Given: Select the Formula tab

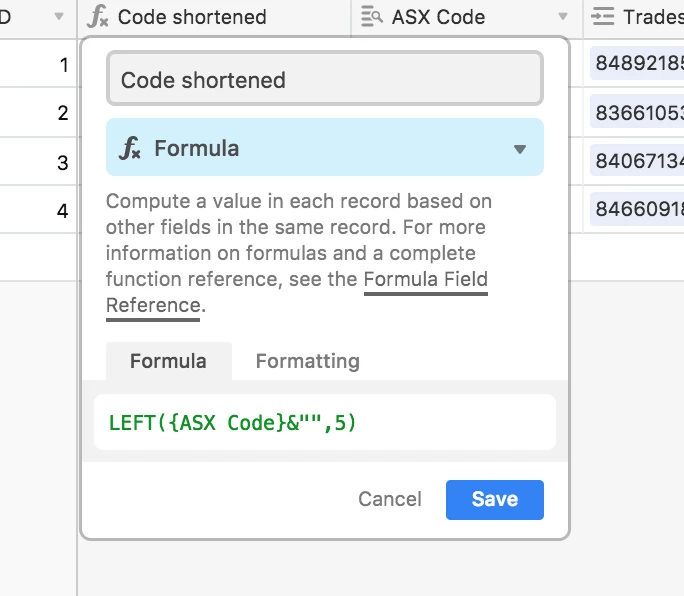Looking at the screenshot, I should 168,361.
